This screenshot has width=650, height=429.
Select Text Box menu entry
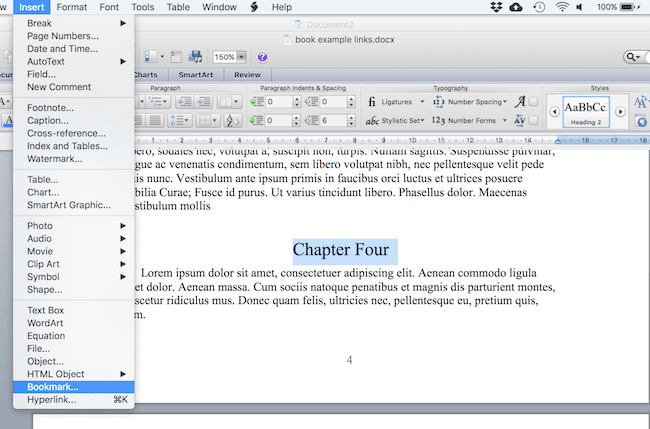(73, 310)
